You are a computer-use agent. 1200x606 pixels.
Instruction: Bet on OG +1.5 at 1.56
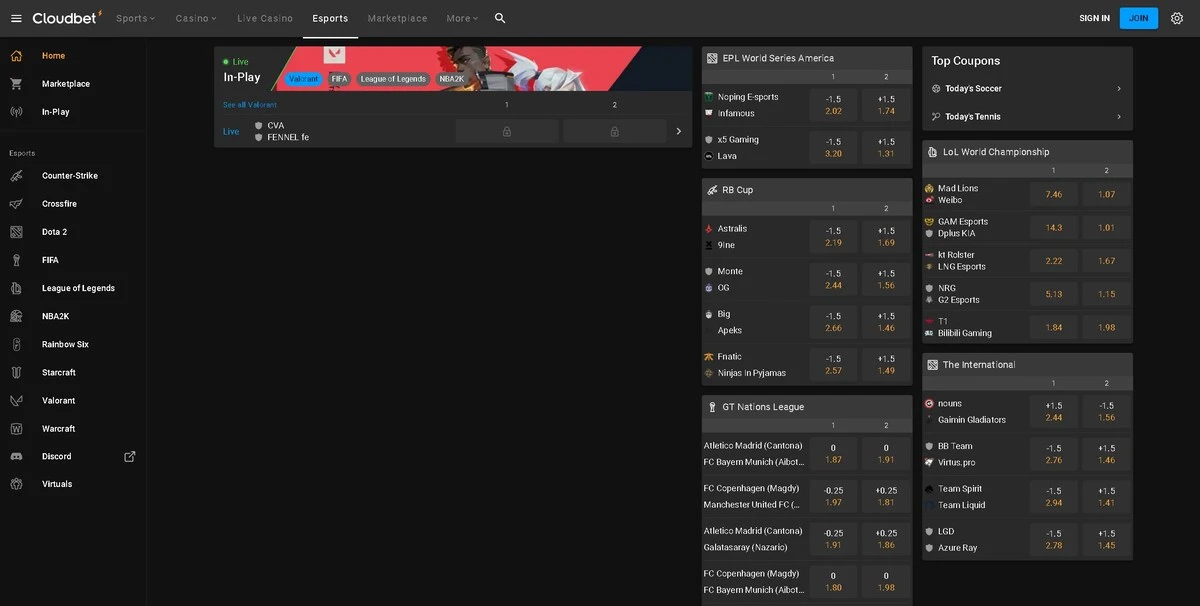(885, 279)
